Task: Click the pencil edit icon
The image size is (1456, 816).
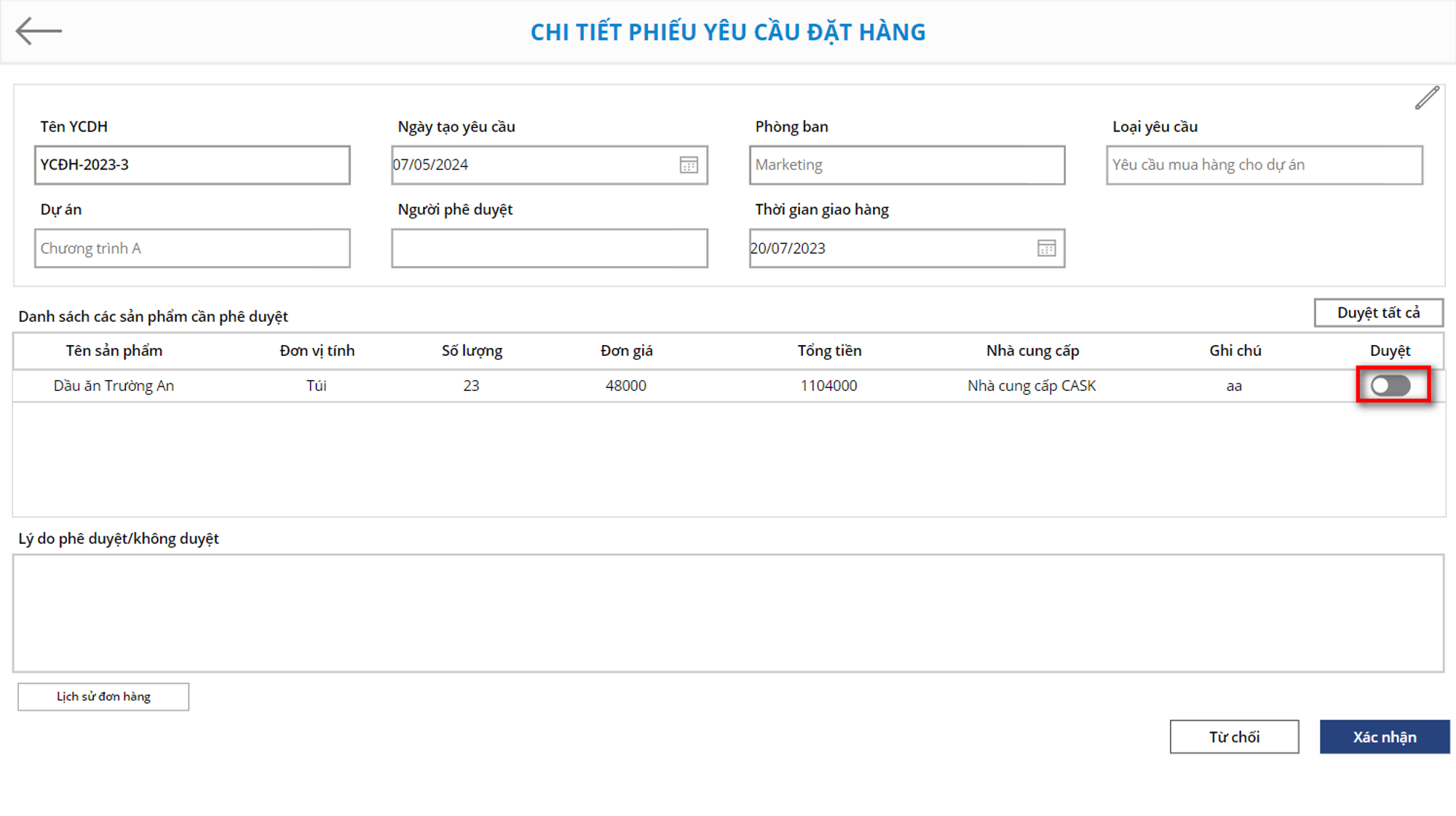Action: point(1427,98)
